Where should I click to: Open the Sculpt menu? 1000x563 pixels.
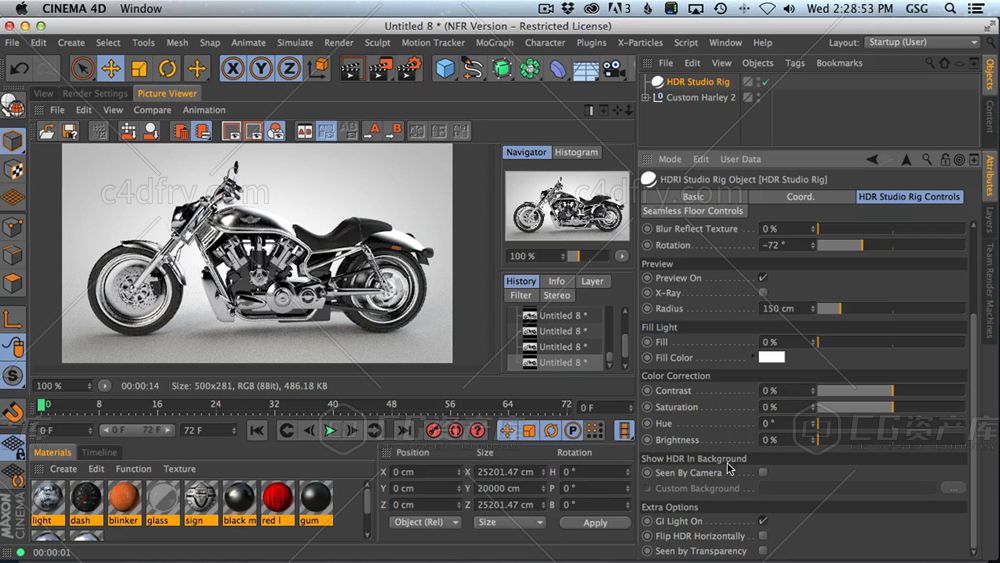(x=377, y=43)
